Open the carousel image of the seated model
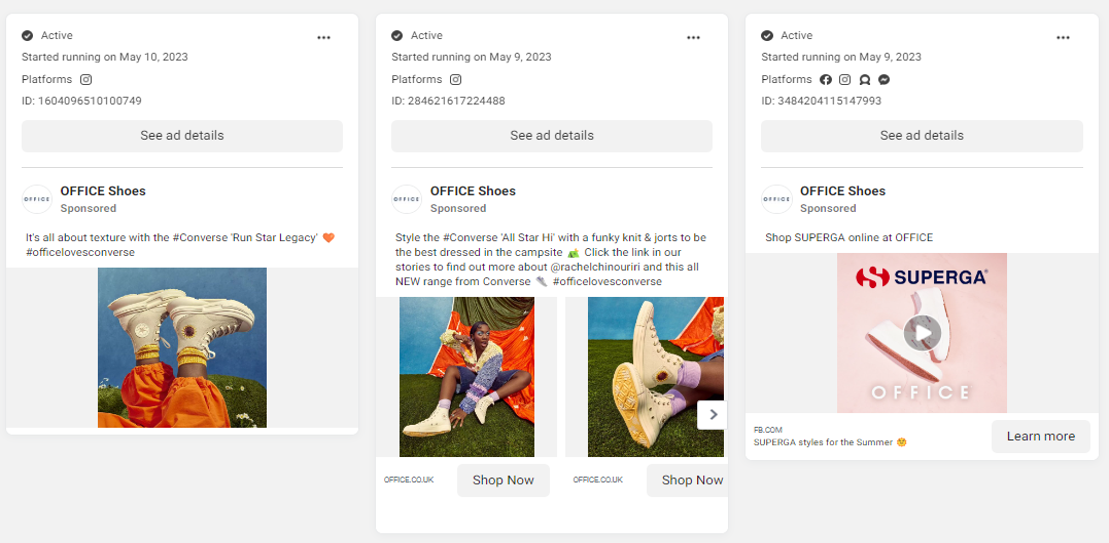The height and width of the screenshot is (543, 1109). click(467, 377)
